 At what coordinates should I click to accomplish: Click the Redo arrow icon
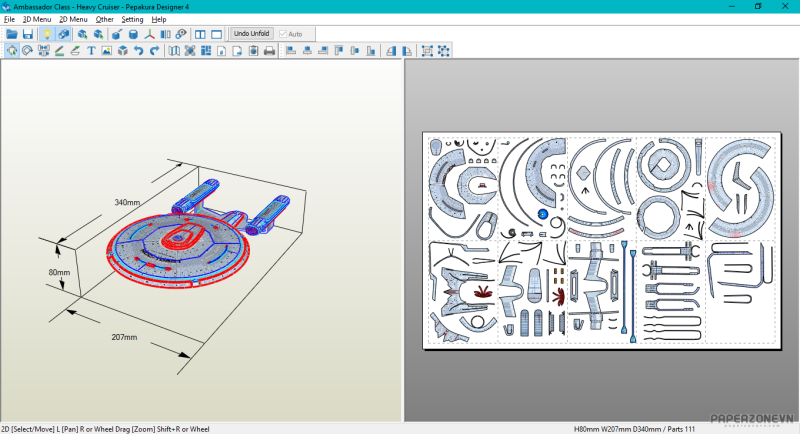154,51
